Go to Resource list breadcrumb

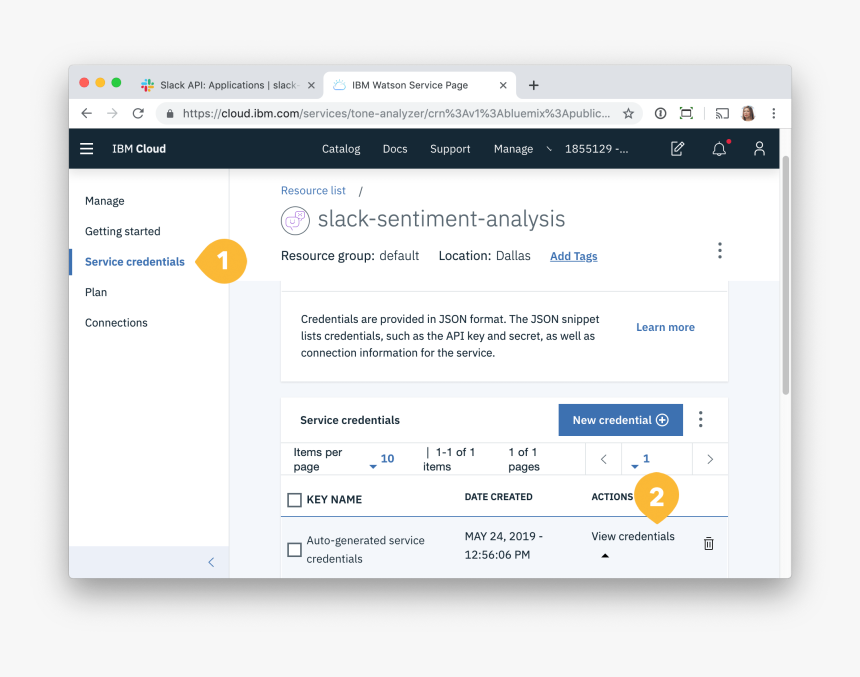pos(313,190)
